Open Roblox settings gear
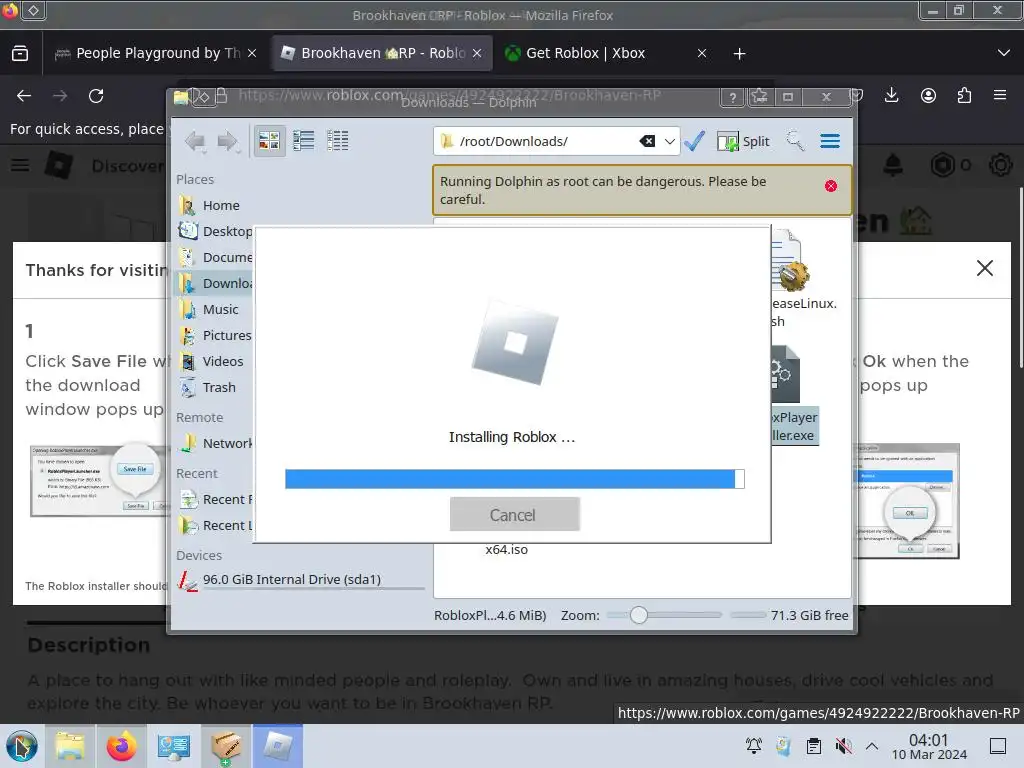The height and width of the screenshot is (768, 1024). (1000, 165)
